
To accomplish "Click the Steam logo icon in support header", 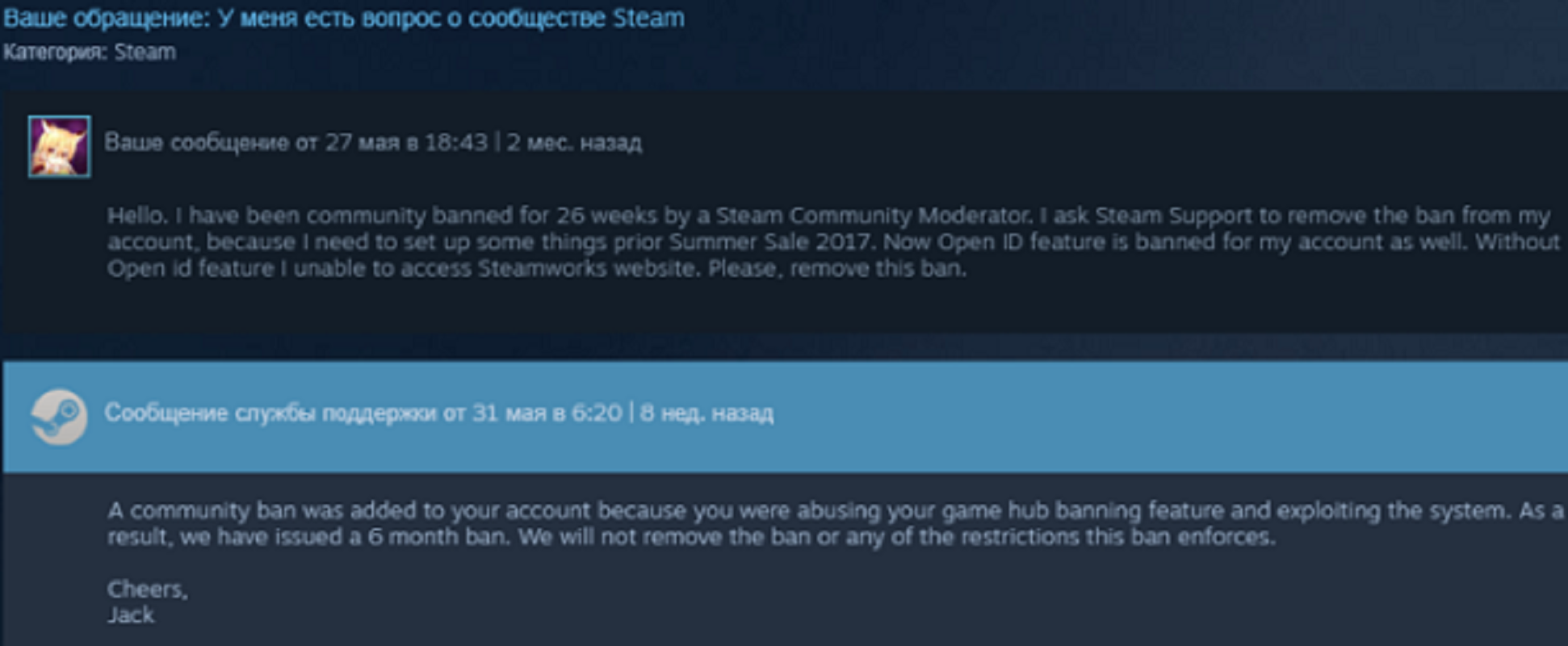I will [59, 416].
